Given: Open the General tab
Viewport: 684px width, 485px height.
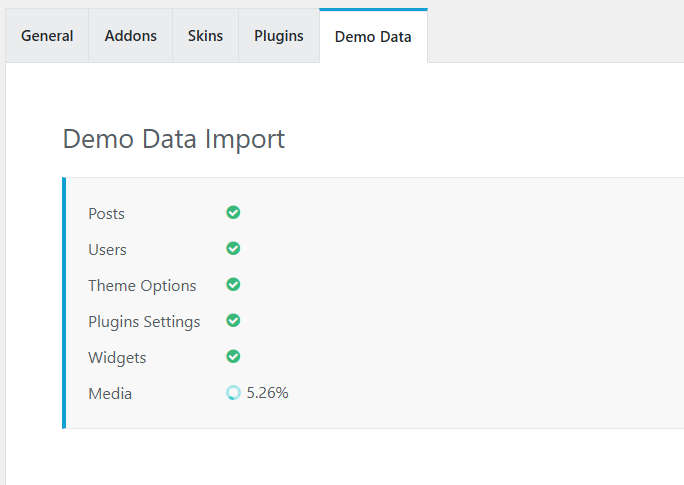Looking at the screenshot, I should [47, 36].
